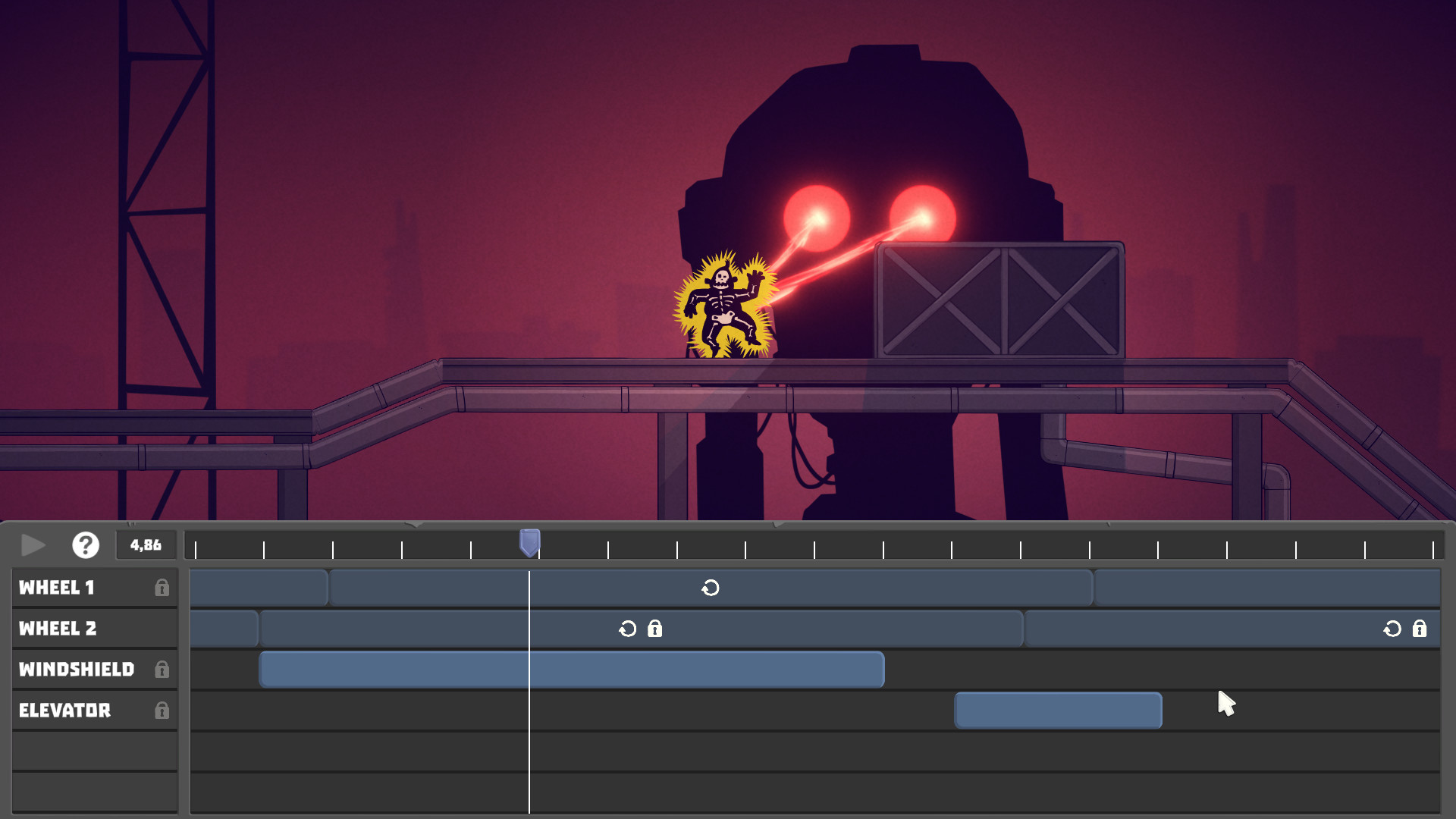Image resolution: width=1456 pixels, height=819 pixels.
Task: Toggle the lock on the ELEVATOR track
Action: (x=162, y=711)
